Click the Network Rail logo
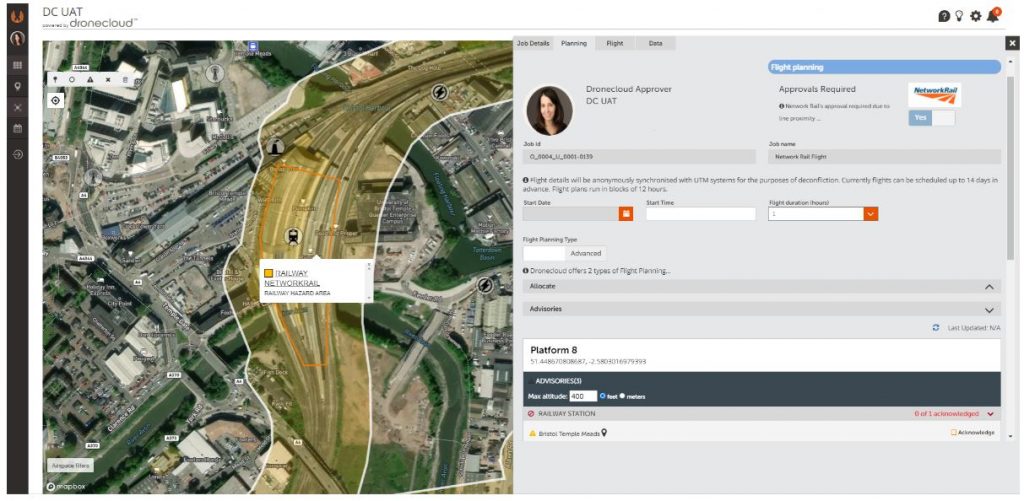Screen dimensions: 1024x501 [934, 95]
